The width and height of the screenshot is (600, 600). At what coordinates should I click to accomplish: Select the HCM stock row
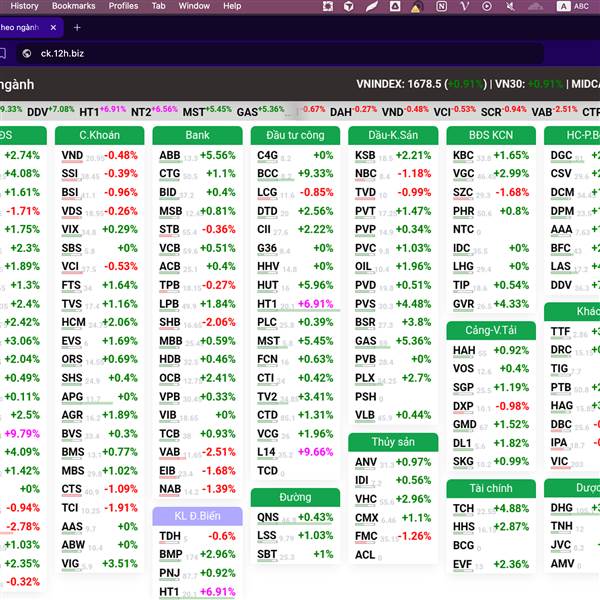pyautogui.click(x=99, y=323)
